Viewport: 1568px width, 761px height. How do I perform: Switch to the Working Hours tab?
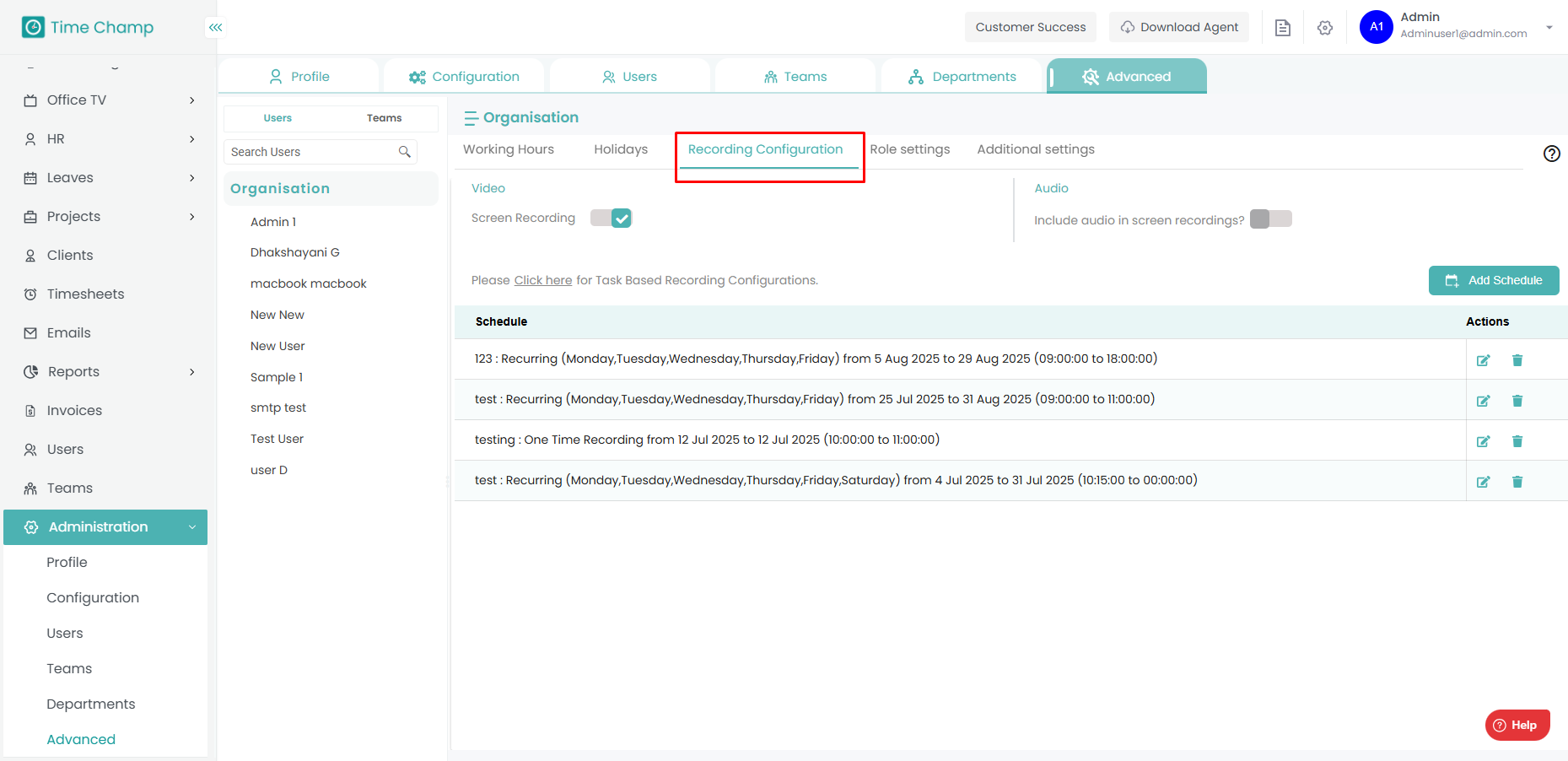[x=509, y=149]
